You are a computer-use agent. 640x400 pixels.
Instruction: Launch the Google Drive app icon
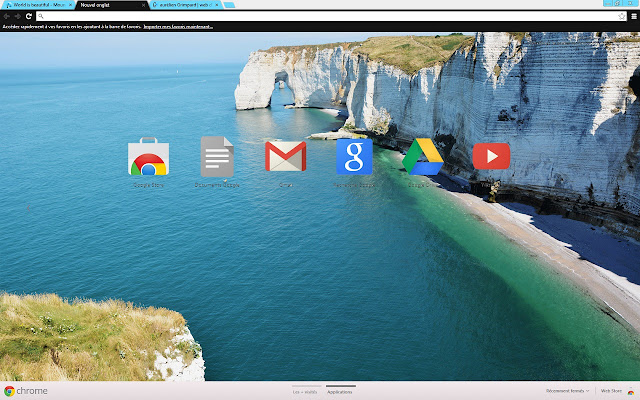pyautogui.click(x=423, y=157)
